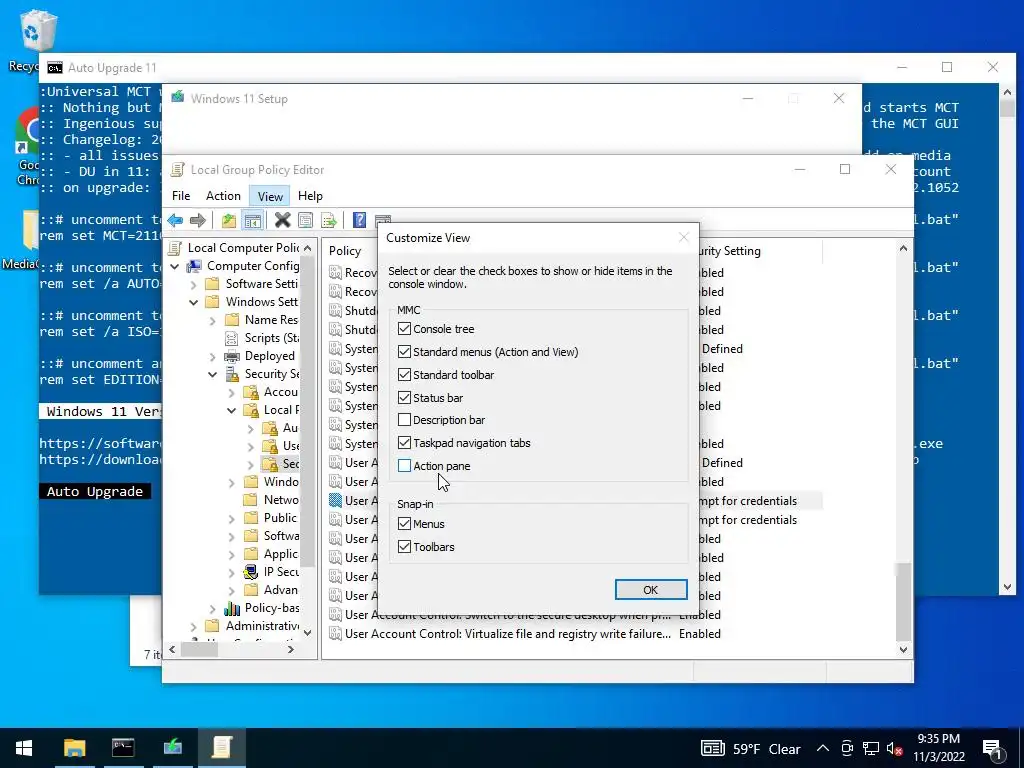The image size is (1024, 768).
Task: Toggle Show/Hide Console Tree toolbar icon
Action: tap(253, 220)
